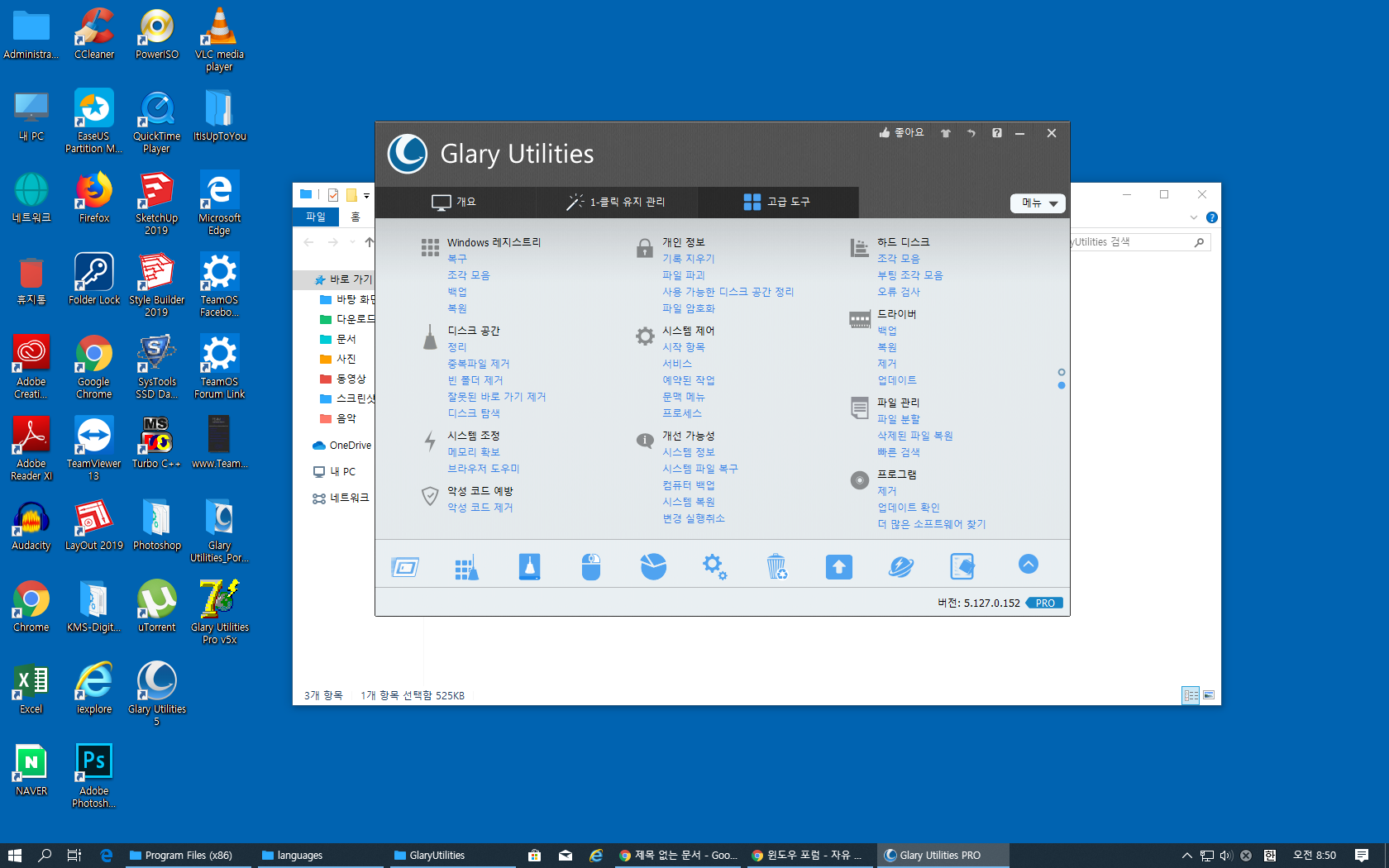Open 중복파일 제거 link
The image size is (1389, 868).
pyautogui.click(x=479, y=364)
